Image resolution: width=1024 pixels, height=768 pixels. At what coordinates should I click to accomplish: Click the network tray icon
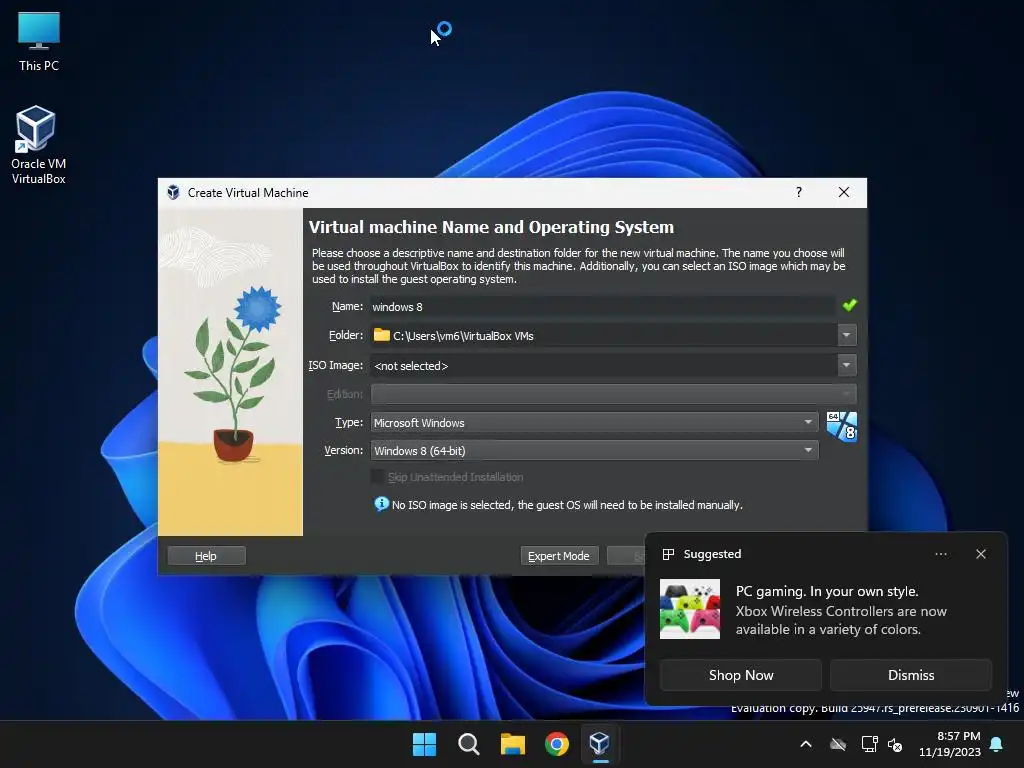tap(869, 744)
